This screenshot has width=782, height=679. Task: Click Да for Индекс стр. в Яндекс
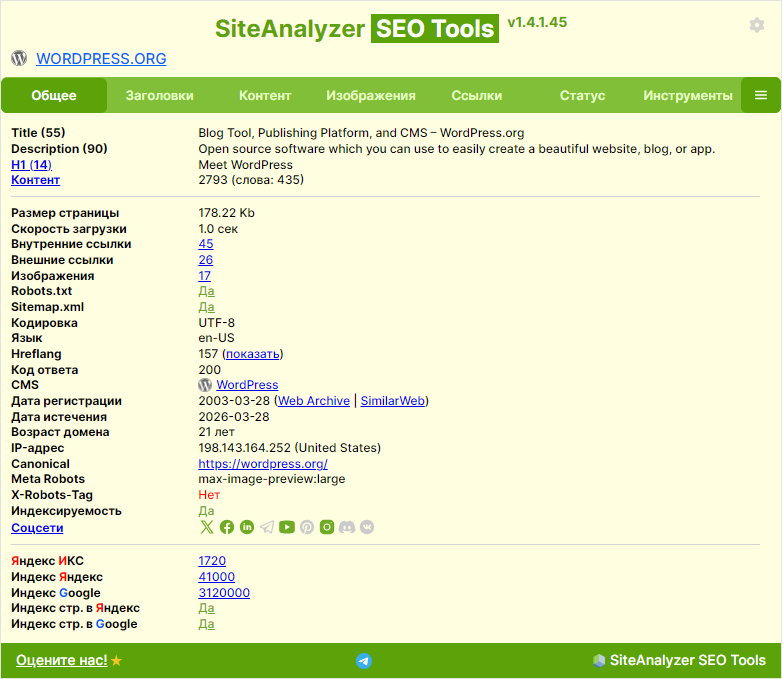tap(206, 608)
